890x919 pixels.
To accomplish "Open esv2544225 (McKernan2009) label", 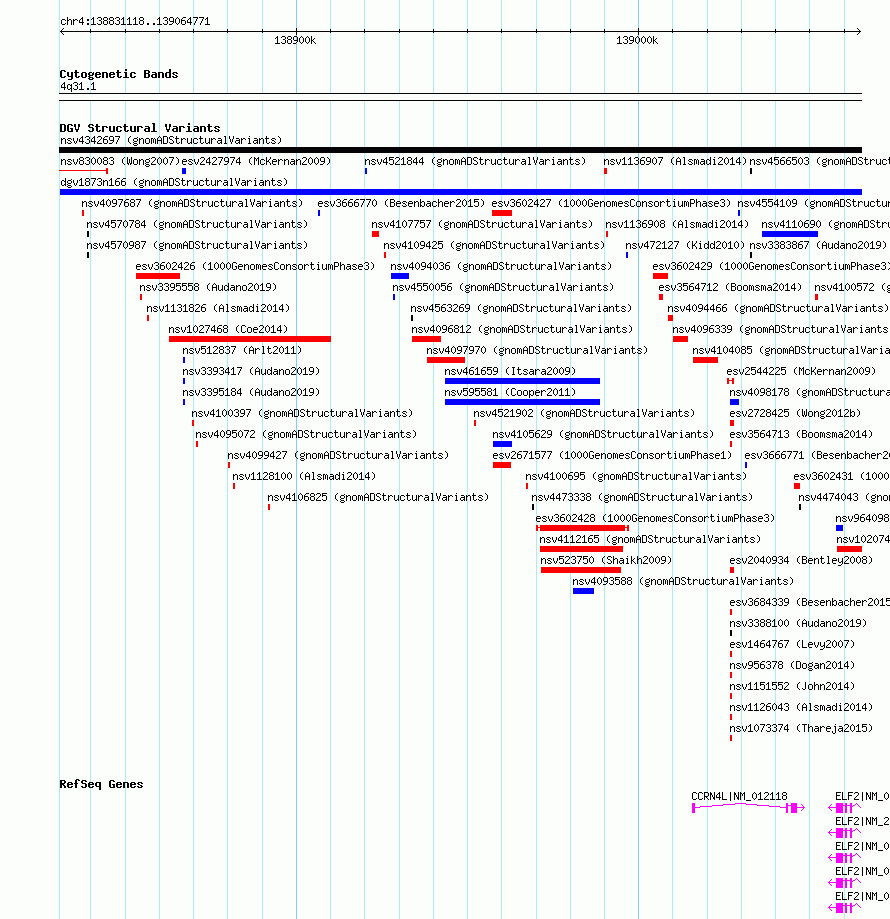I will [x=801, y=372].
